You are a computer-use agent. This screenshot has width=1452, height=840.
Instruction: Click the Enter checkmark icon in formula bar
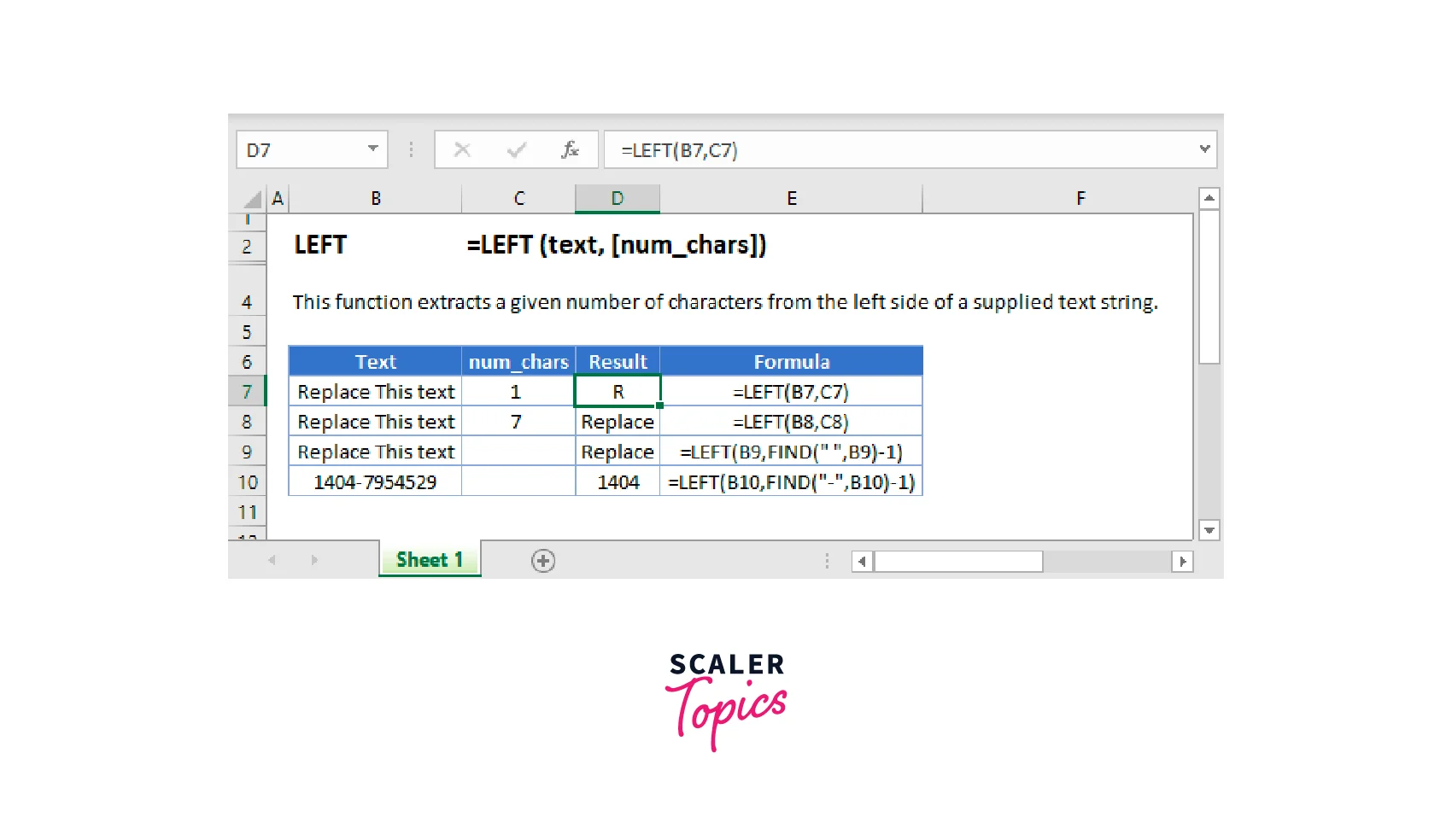tap(516, 150)
